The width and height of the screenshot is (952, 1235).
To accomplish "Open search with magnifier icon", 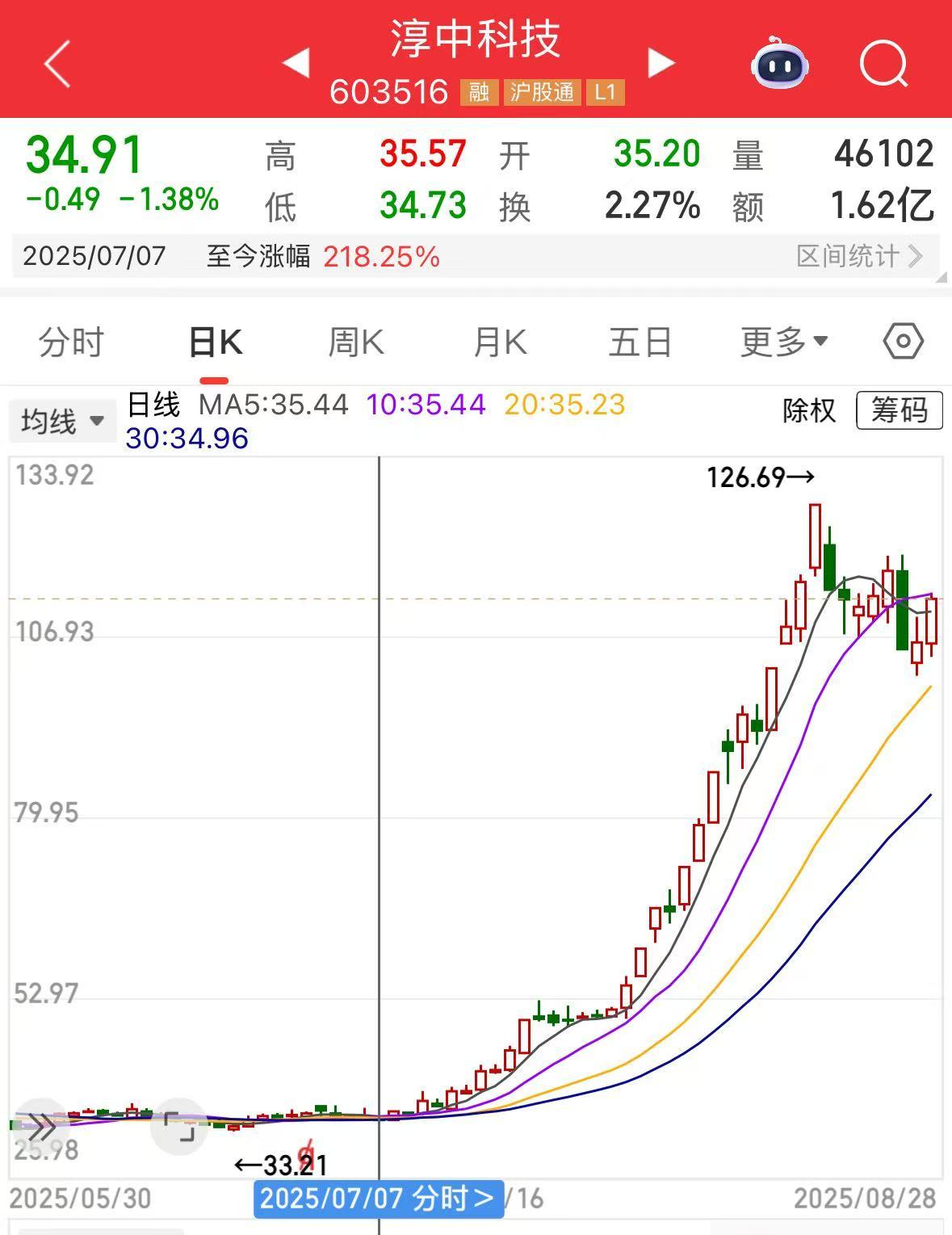I will 883,64.
